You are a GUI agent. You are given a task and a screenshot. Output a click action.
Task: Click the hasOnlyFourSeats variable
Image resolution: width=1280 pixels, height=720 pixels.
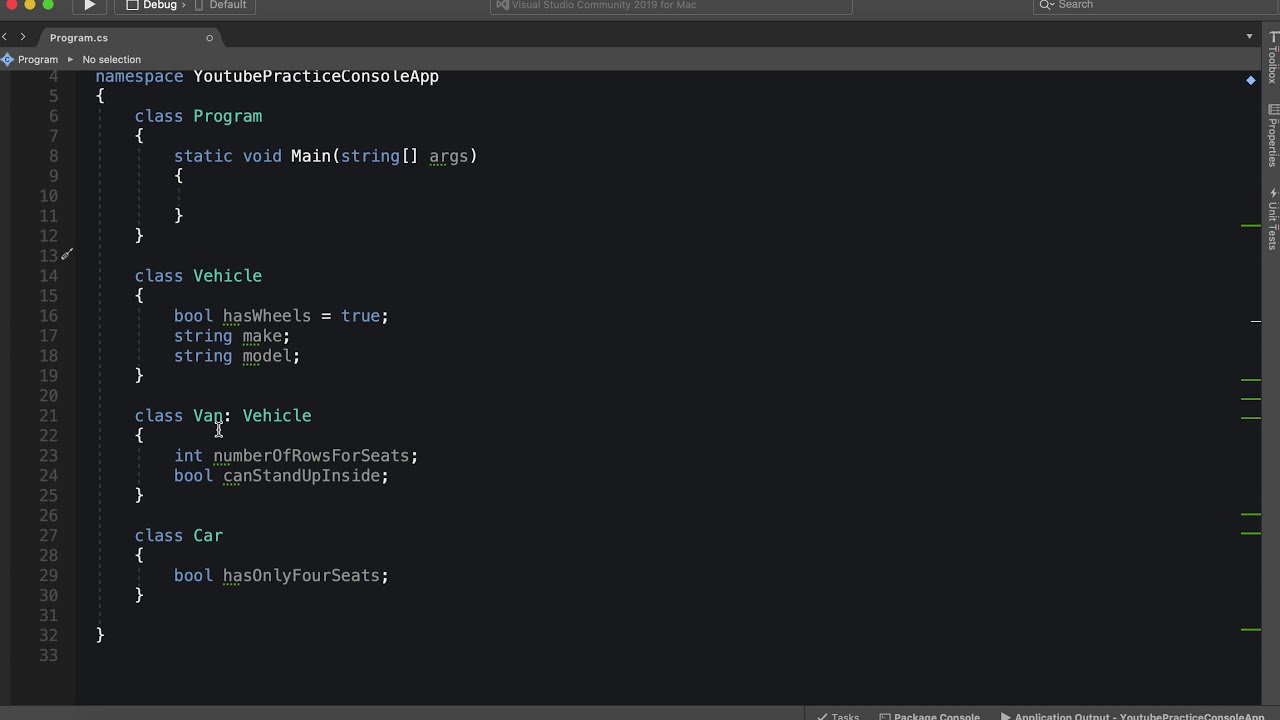[x=301, y=576]
